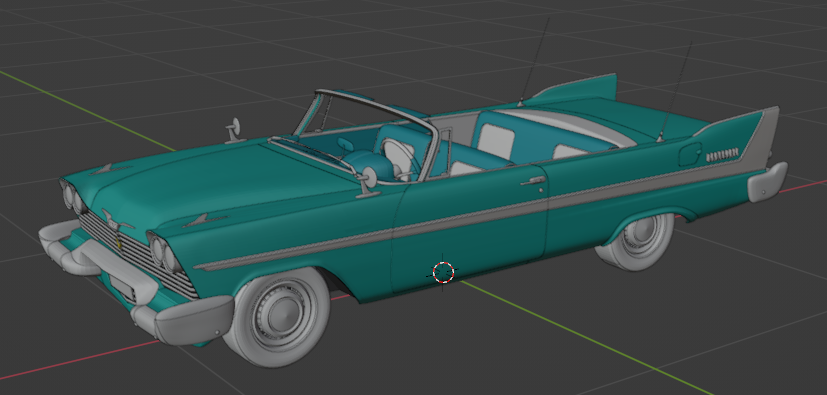The width and height of the screenshot is (827, 395).
Task: Select the rear wheel of the car
Action: tap(635, 241)
